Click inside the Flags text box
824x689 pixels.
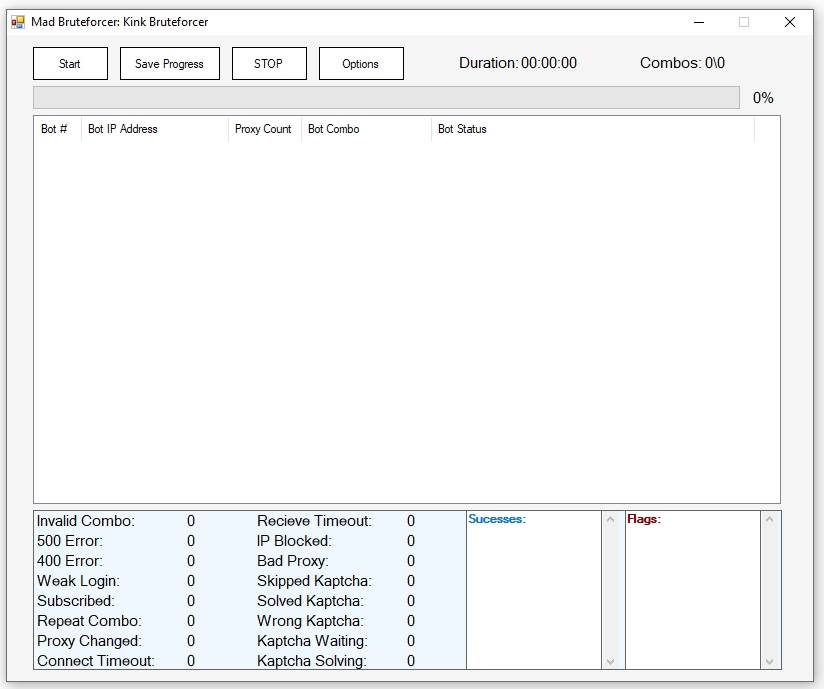click(x=692, y=595)
